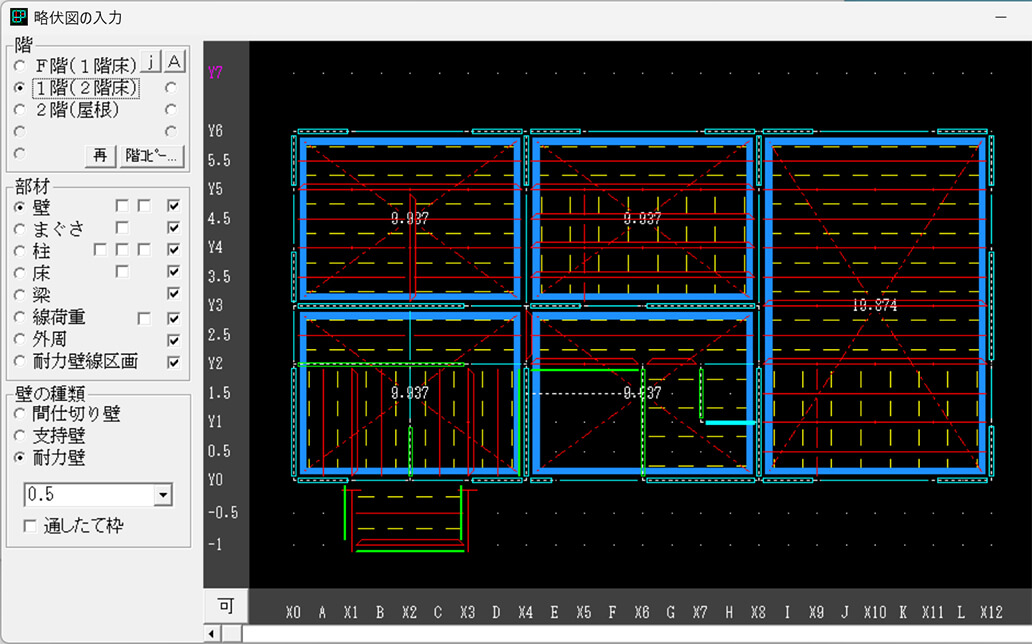Open the 0.5 wall value dropdown

(164, 495)
